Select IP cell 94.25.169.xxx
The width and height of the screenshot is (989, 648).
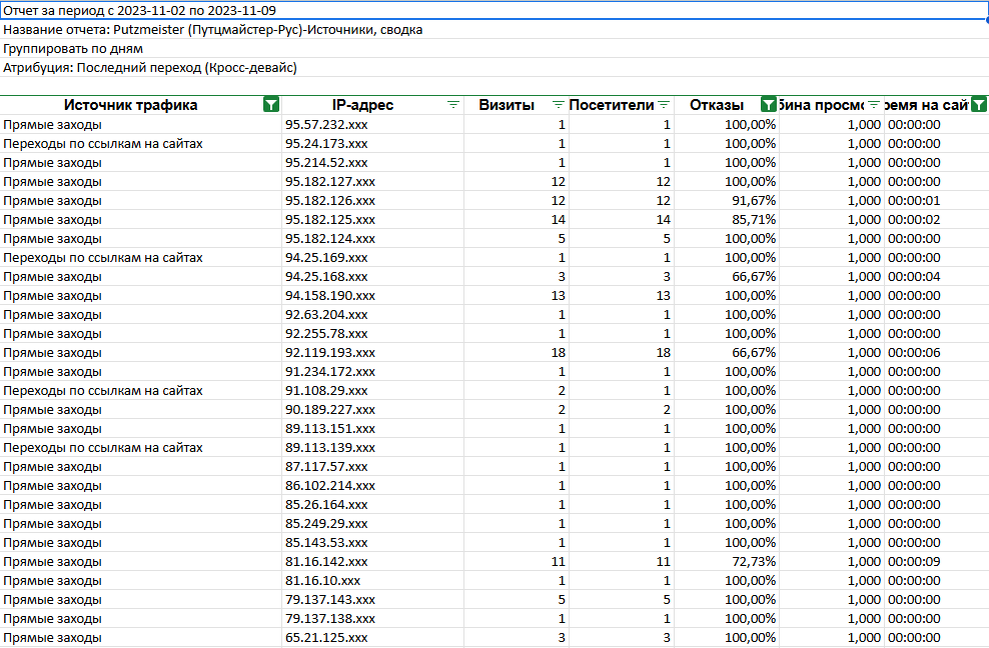tap(373, 257)
